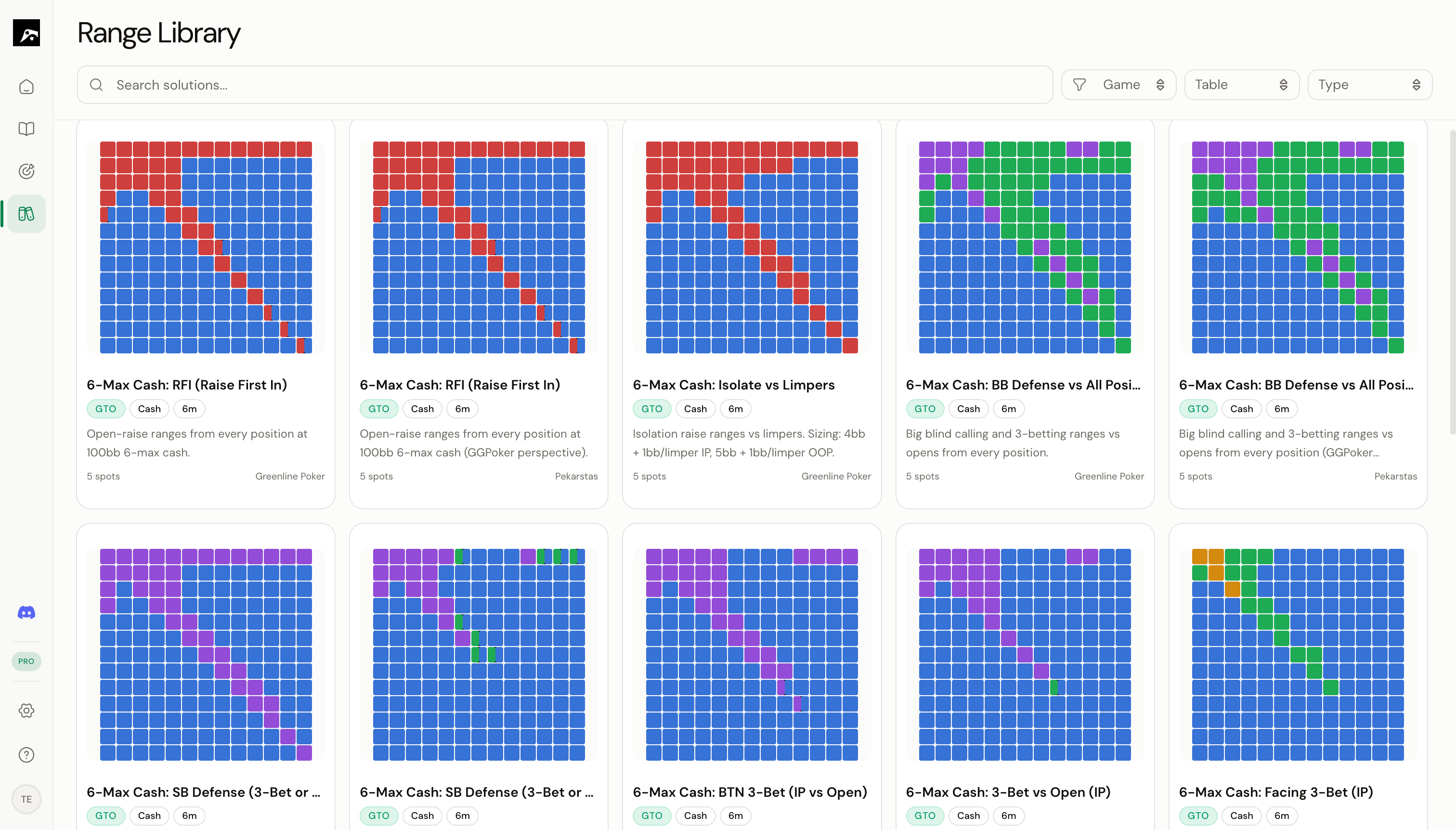Select the trainer target icon in sidebar
The height and width of the screenshot is (830, 1456).
point(26,171)
